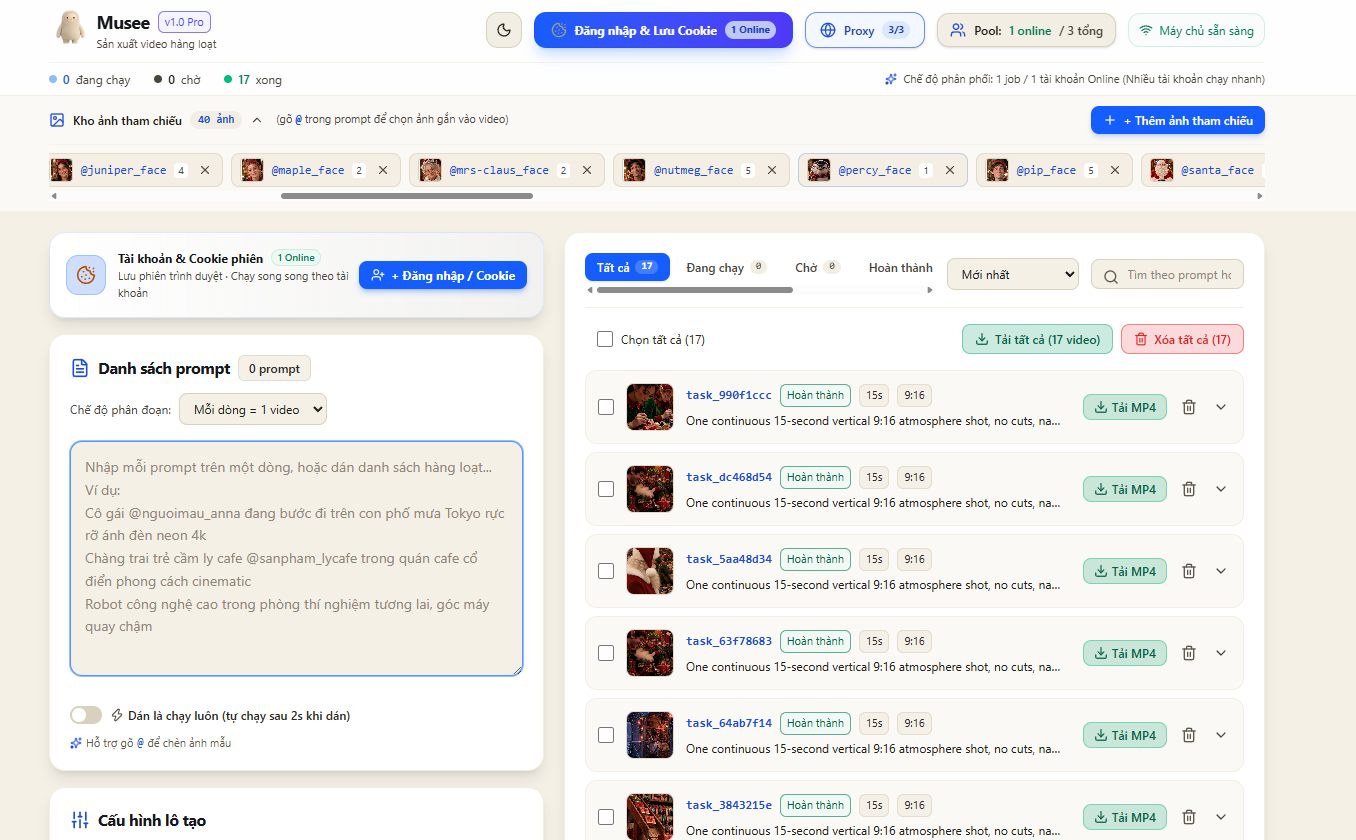Click the task filter tabs scrollbar

tap(695, 290)
